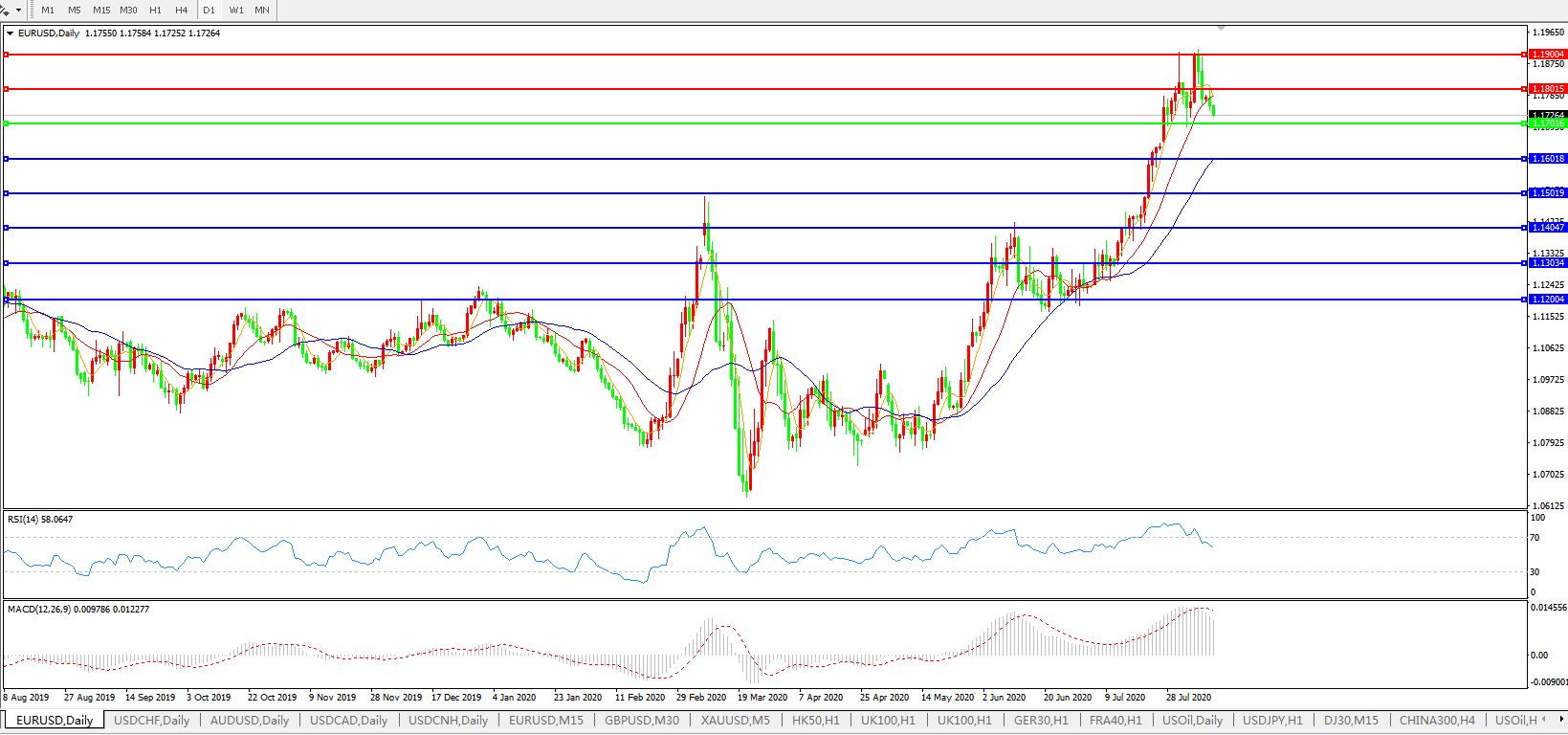Select the H4 timeframe button
1568x735 pixels.
tap(182, 10)
